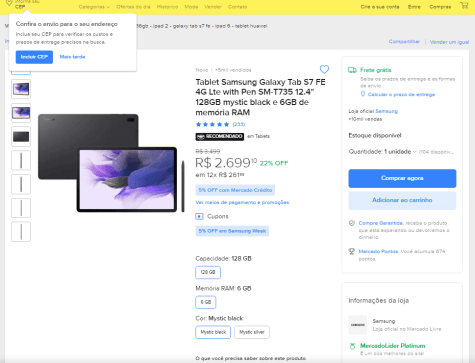This screenshot has width=475, height=363.
Task: Click Crie a sua conta
Action: pos(380,7)
